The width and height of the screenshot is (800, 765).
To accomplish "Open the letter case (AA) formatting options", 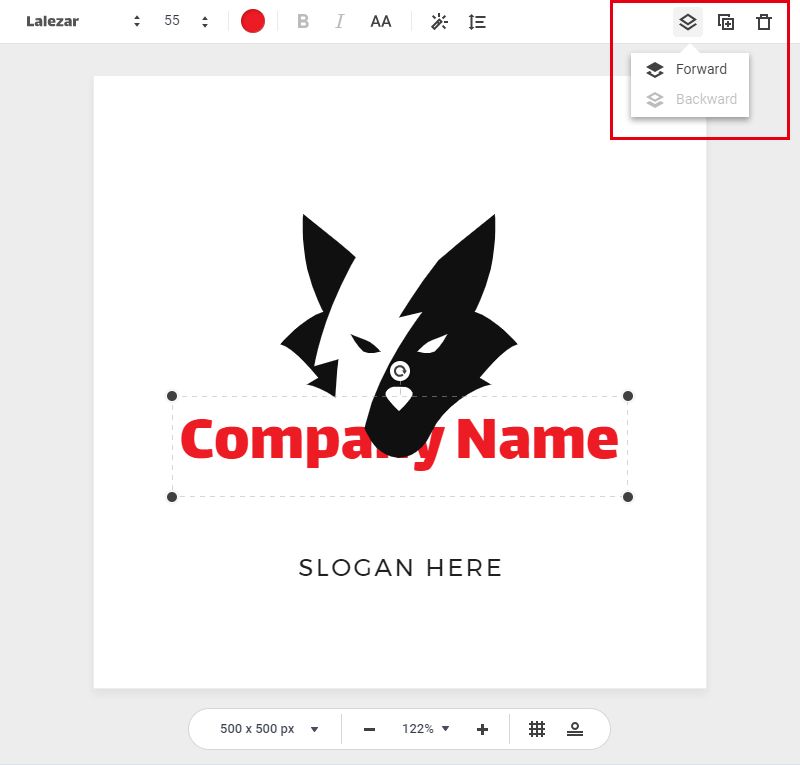I will (380, 21).
